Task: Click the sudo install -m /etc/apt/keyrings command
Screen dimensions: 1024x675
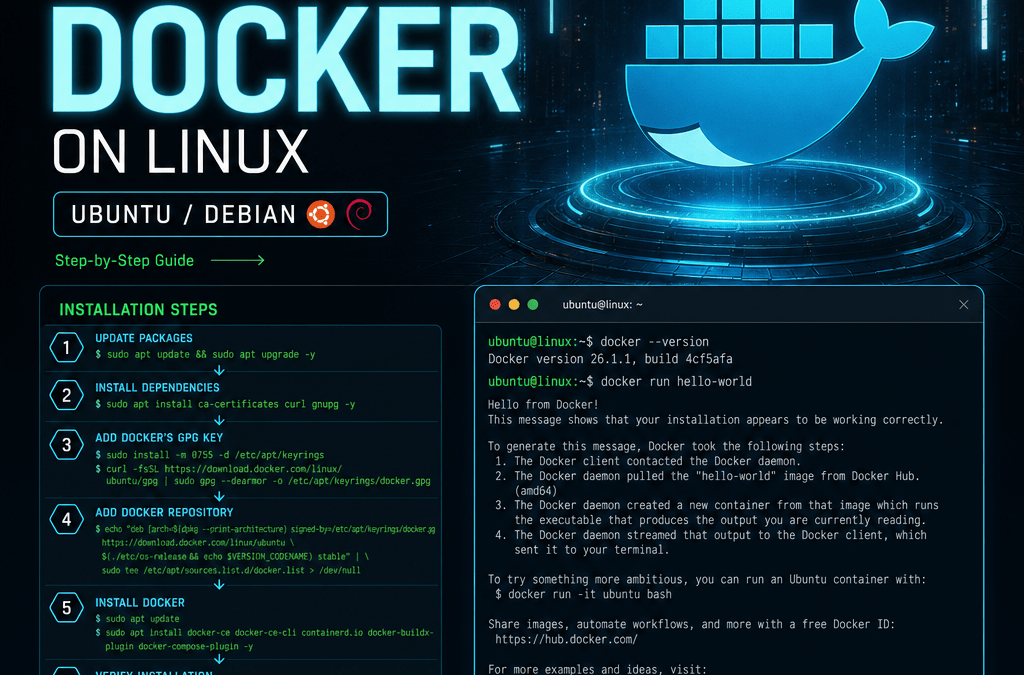Action: (210, 455)
